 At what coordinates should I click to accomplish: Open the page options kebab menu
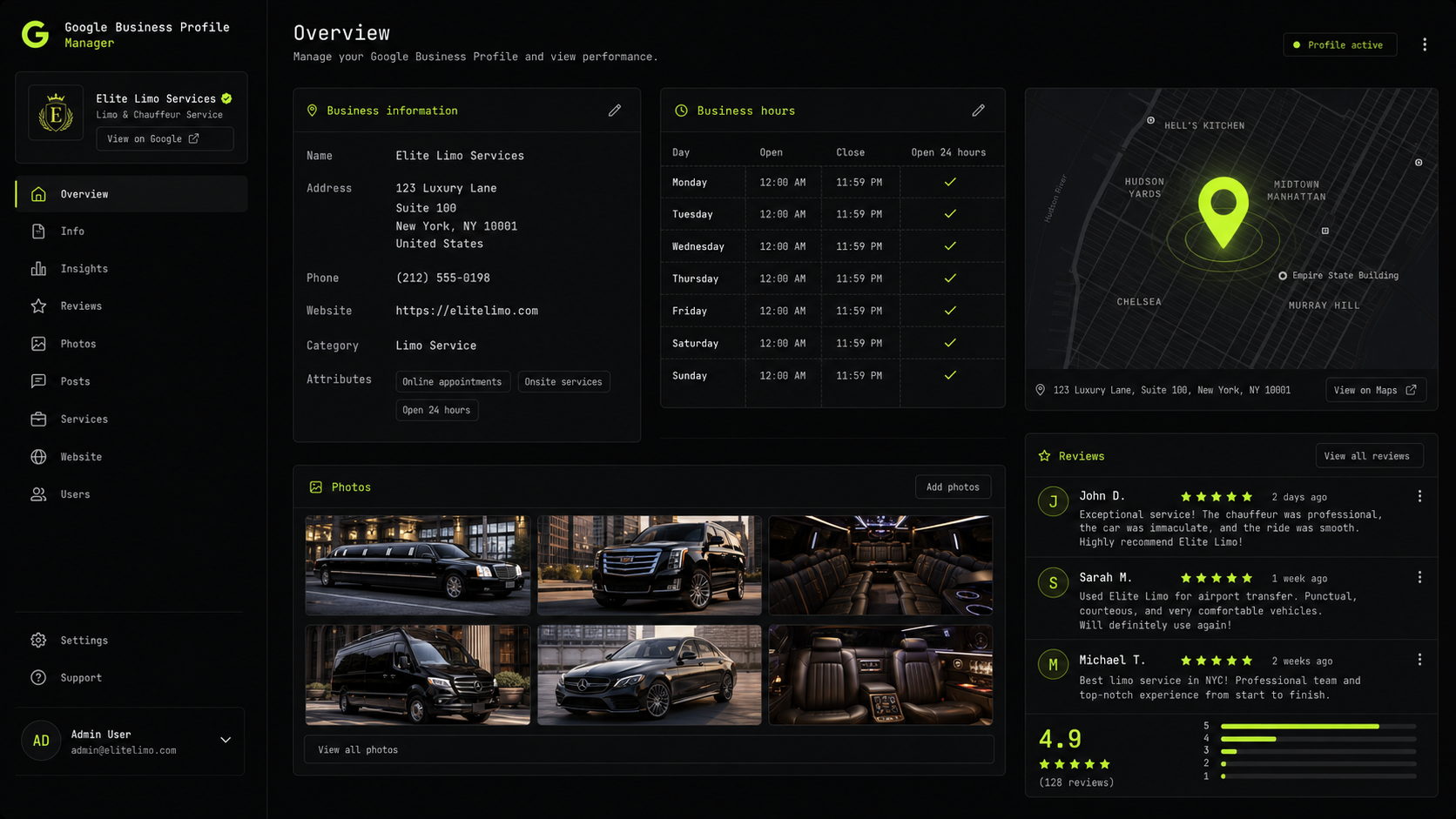tap(1425, 44)
